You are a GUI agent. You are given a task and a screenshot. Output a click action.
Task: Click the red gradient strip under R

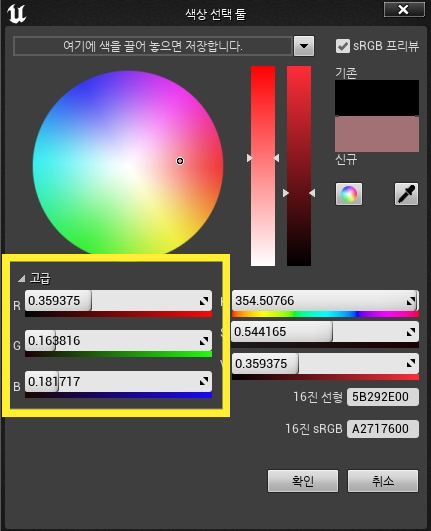pos(118,315)
